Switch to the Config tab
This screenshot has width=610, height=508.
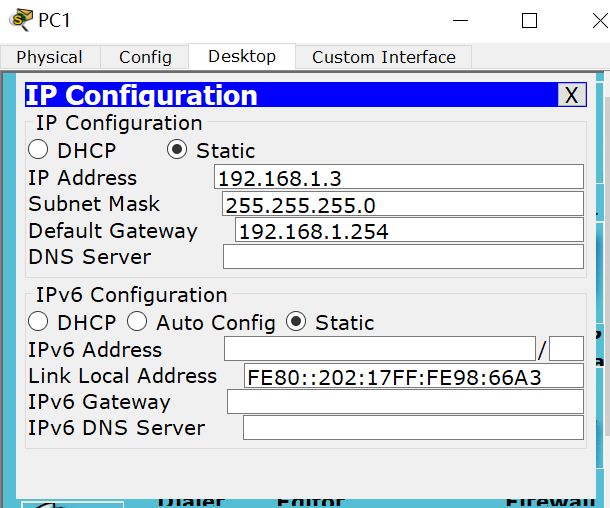[x=145, y=57]
